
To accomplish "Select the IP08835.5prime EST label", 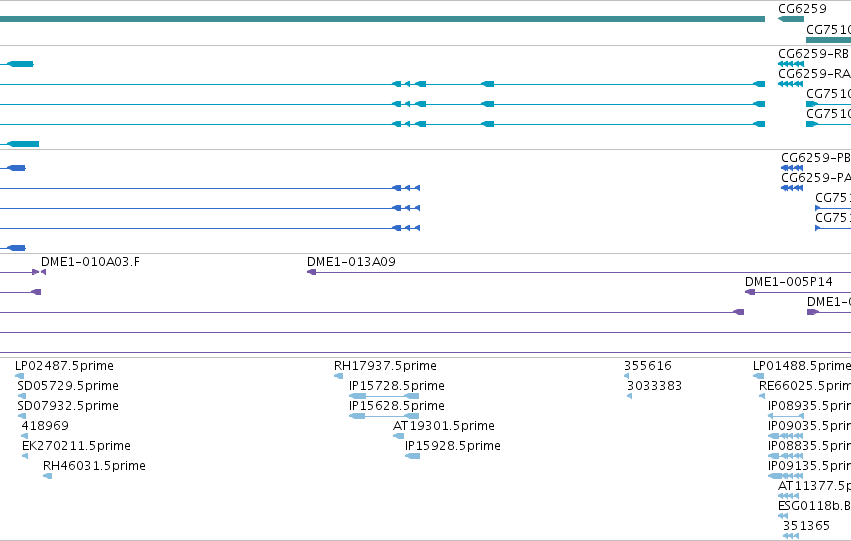I will (809, 446).
